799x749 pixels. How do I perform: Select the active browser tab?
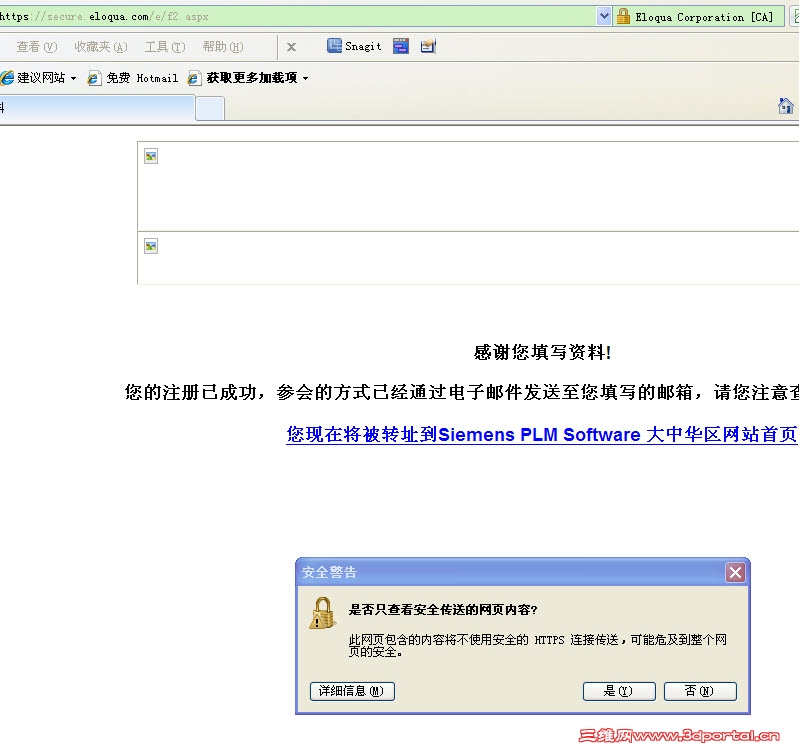pos(97,108)
